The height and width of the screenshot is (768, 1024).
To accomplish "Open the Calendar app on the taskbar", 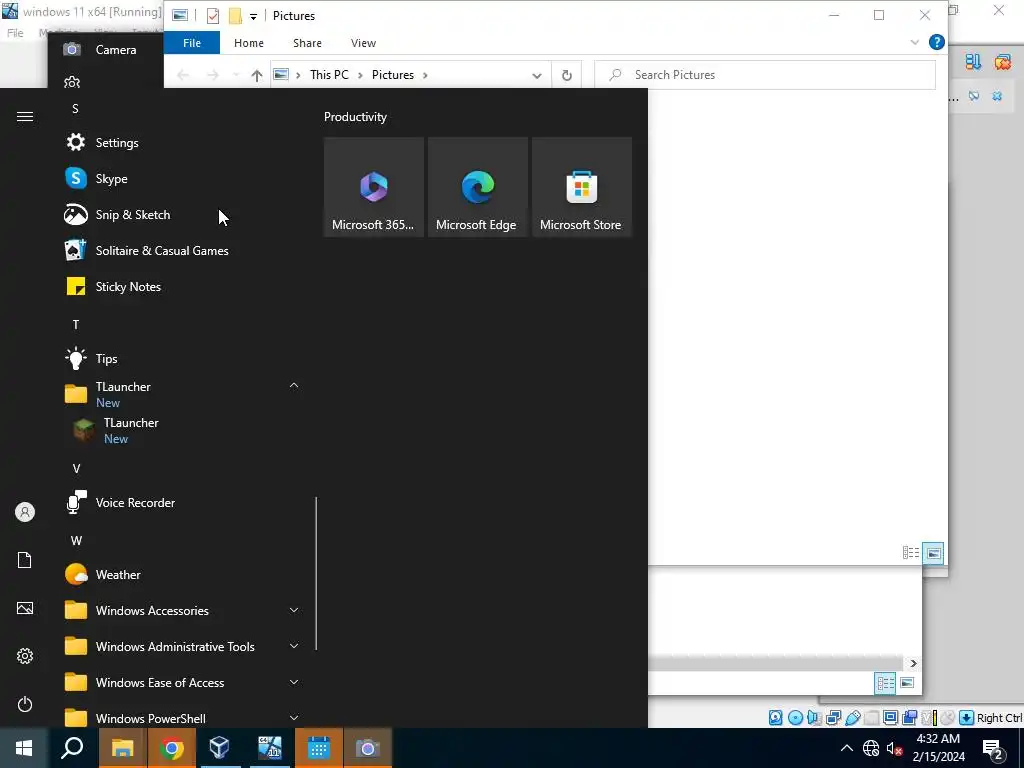I will click(x=319, y=748).
